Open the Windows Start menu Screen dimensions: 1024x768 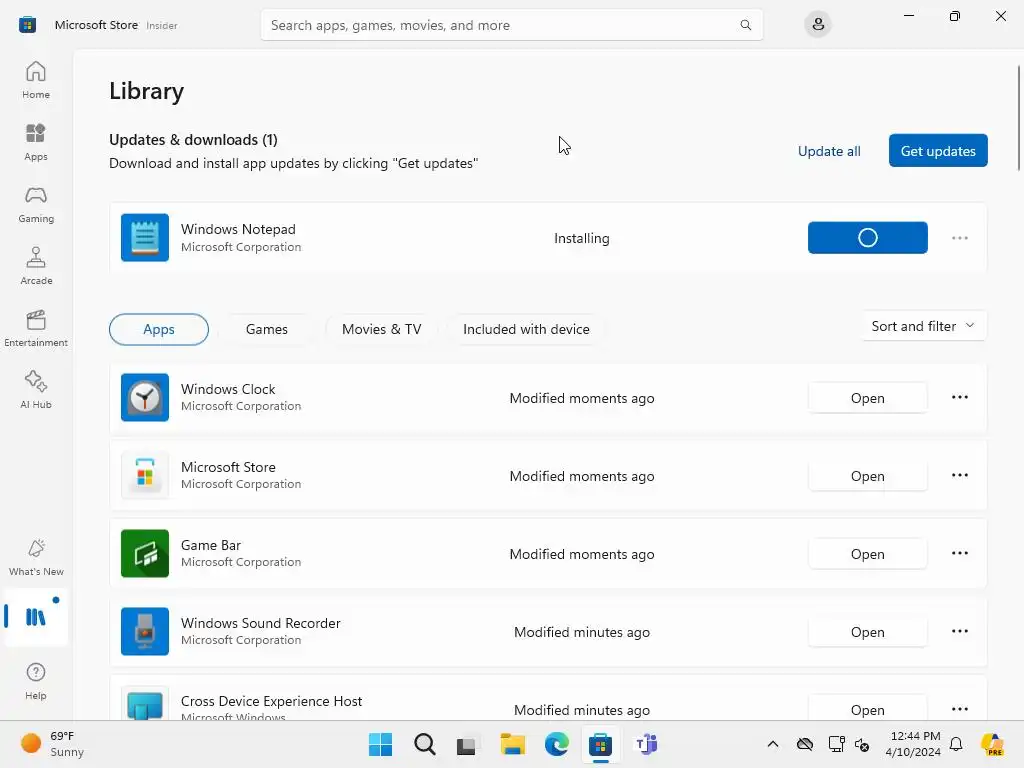point(380,744)
